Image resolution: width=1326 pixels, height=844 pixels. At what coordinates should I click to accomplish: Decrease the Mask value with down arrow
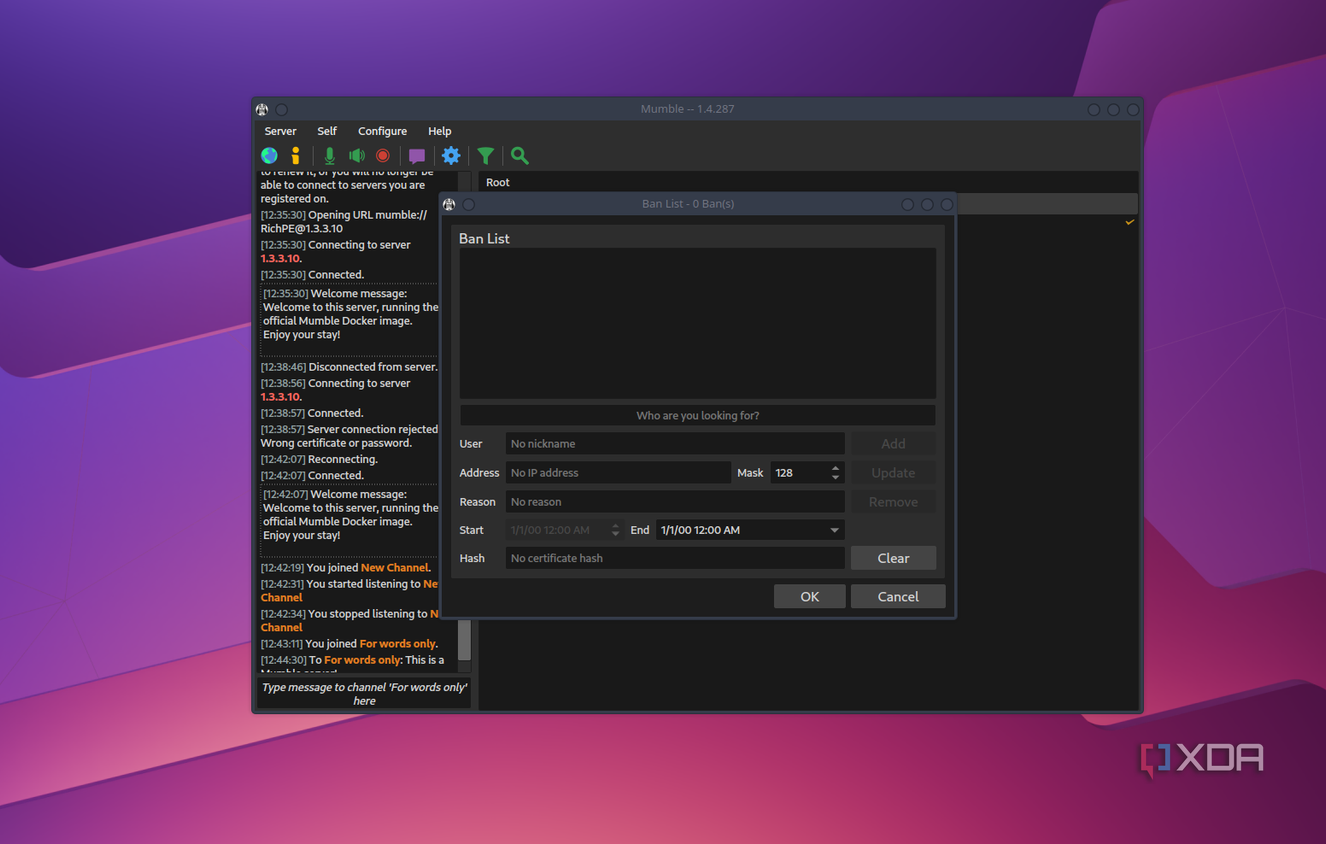click(836, 477)
